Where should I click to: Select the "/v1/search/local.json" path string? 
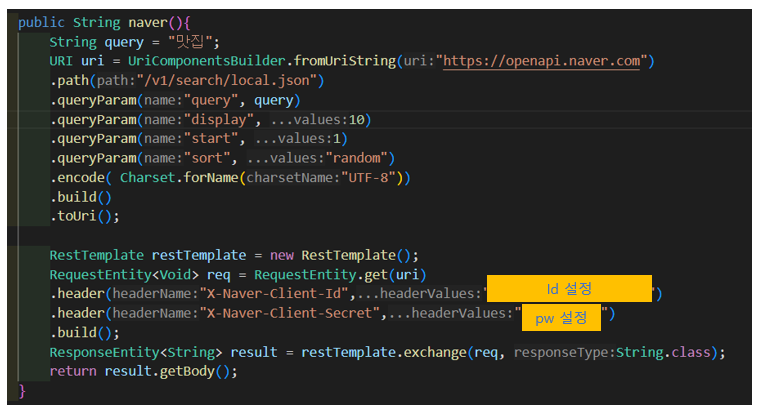(x=227, y=80)
